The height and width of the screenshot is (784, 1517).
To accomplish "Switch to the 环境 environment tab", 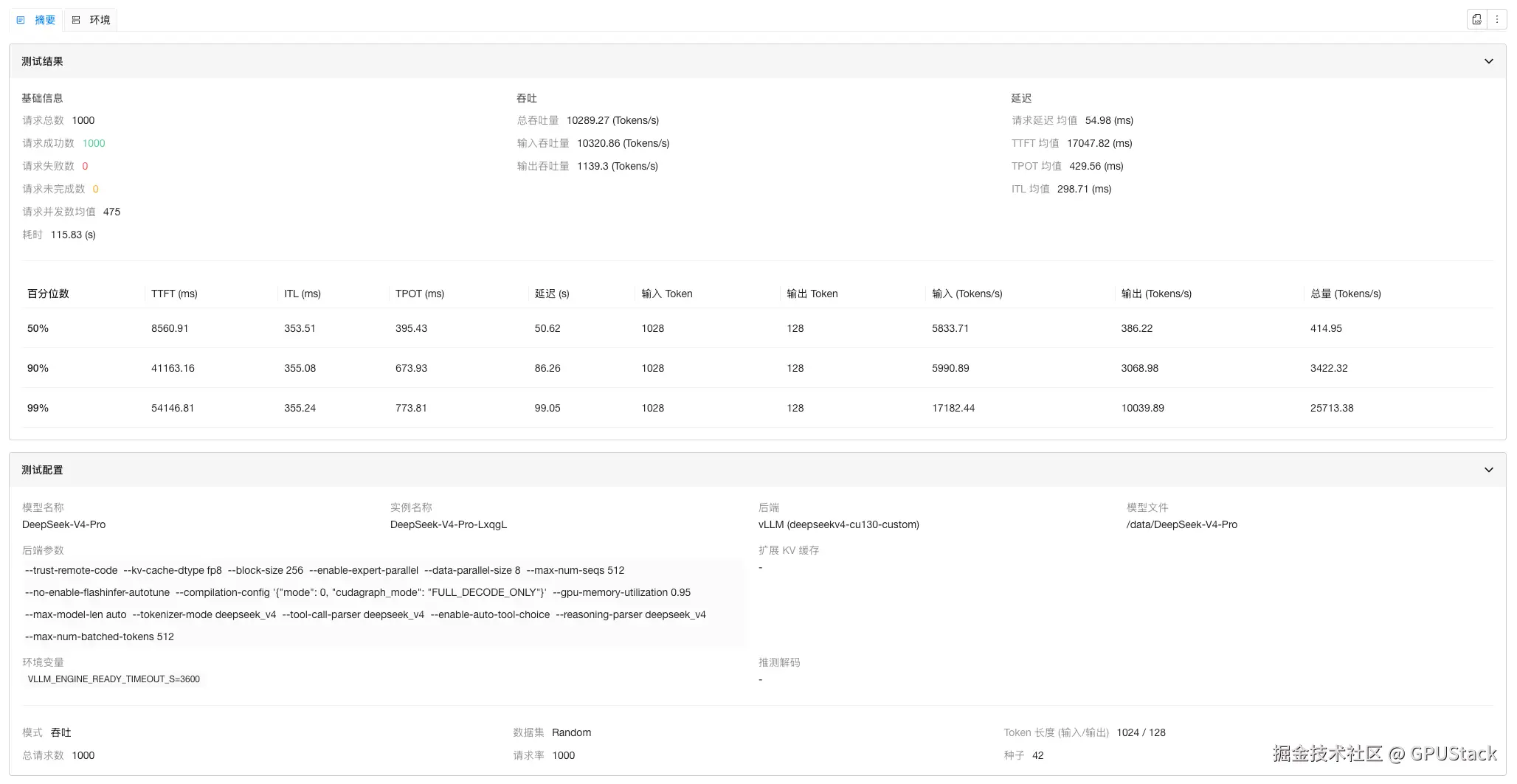I will coord(91,20).
